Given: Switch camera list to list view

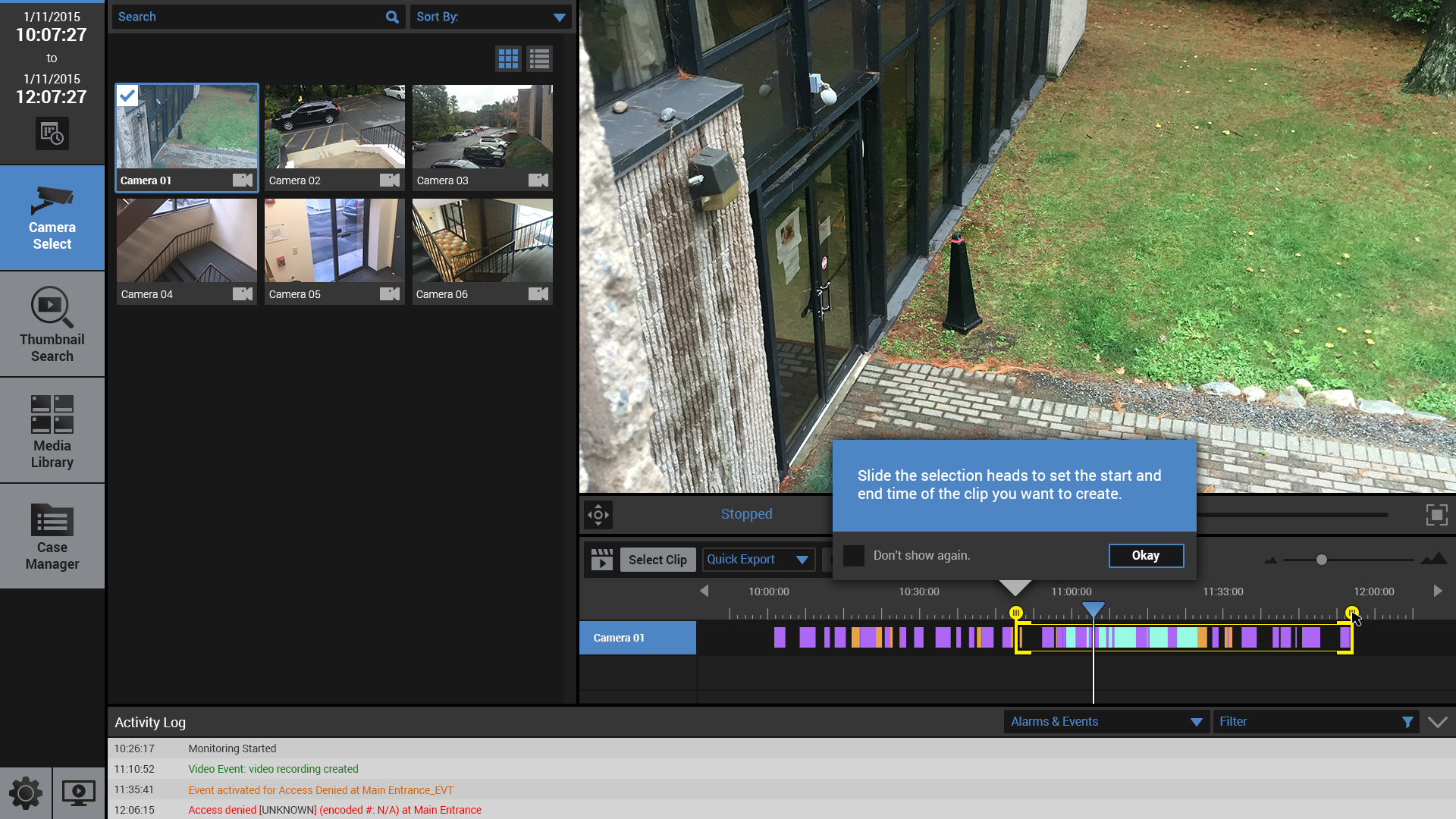Looking at the screenshot, I should click(540, 59).
